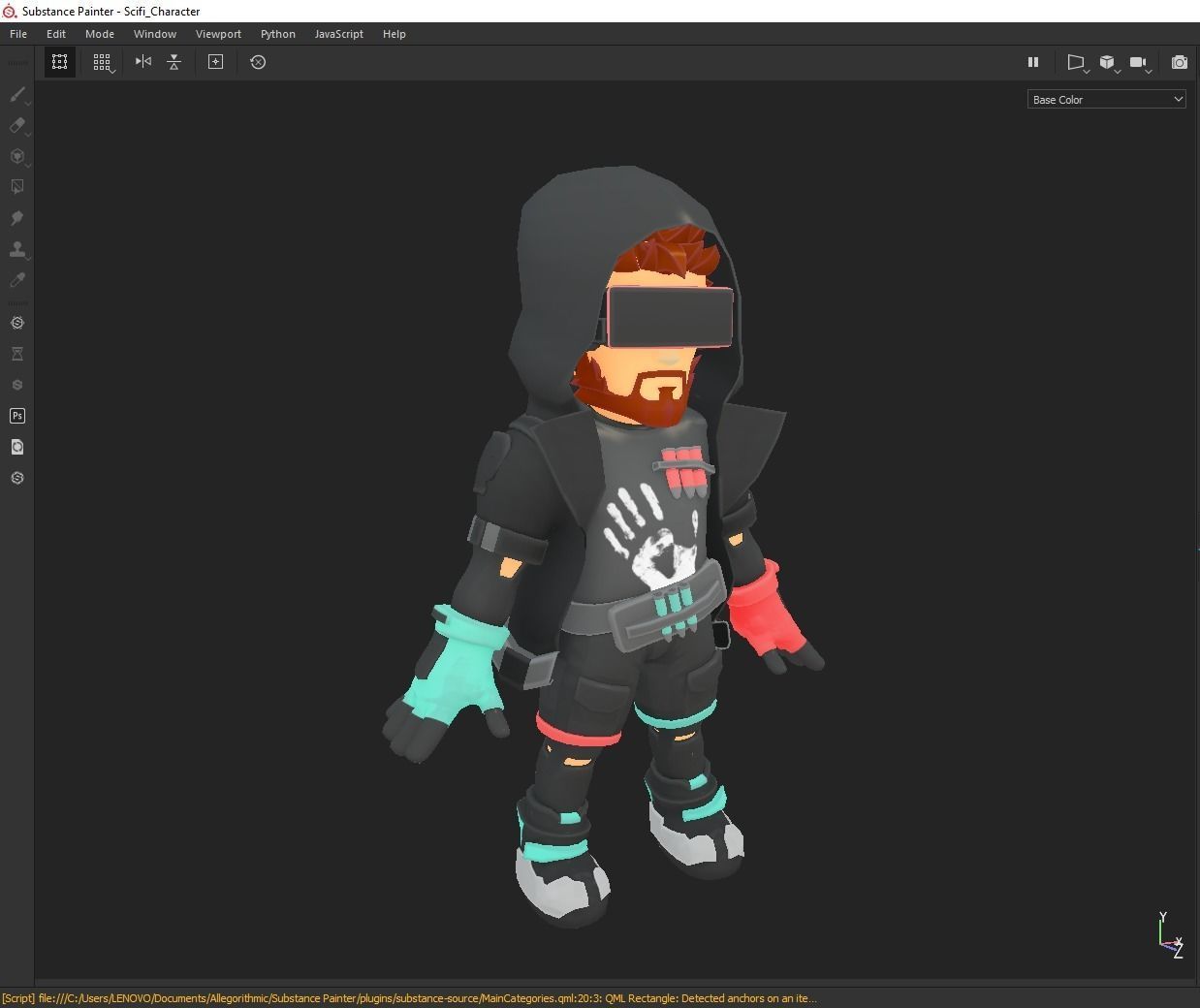Click the resource updater document icon
The width and height of the screenshot is (1200, 1008).
tap(17, 447)
